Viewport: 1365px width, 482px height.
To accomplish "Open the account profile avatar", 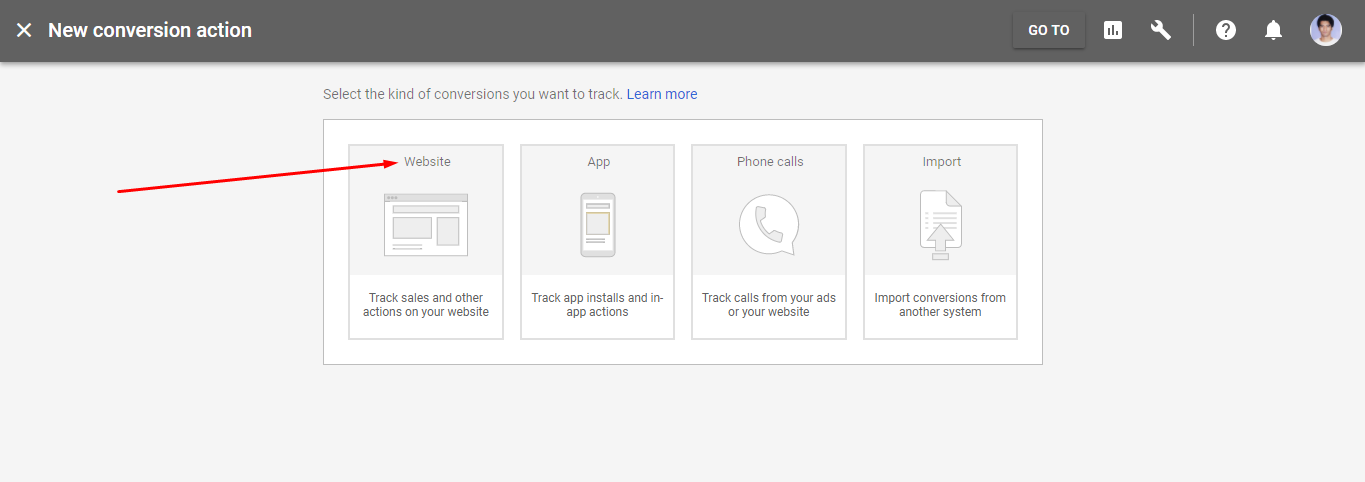I will coord(1326,30).
